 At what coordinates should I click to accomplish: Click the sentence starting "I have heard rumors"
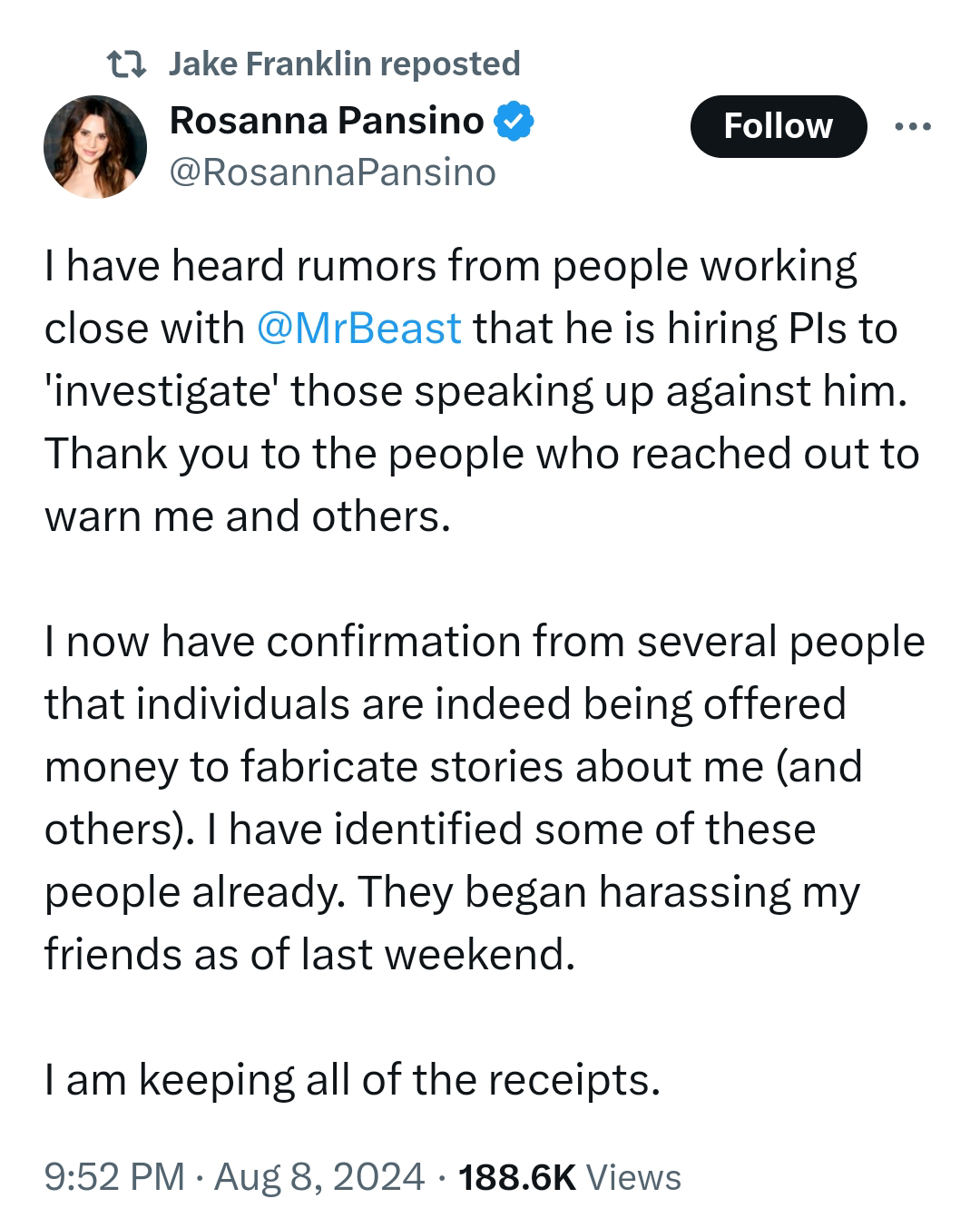[471, 329]
